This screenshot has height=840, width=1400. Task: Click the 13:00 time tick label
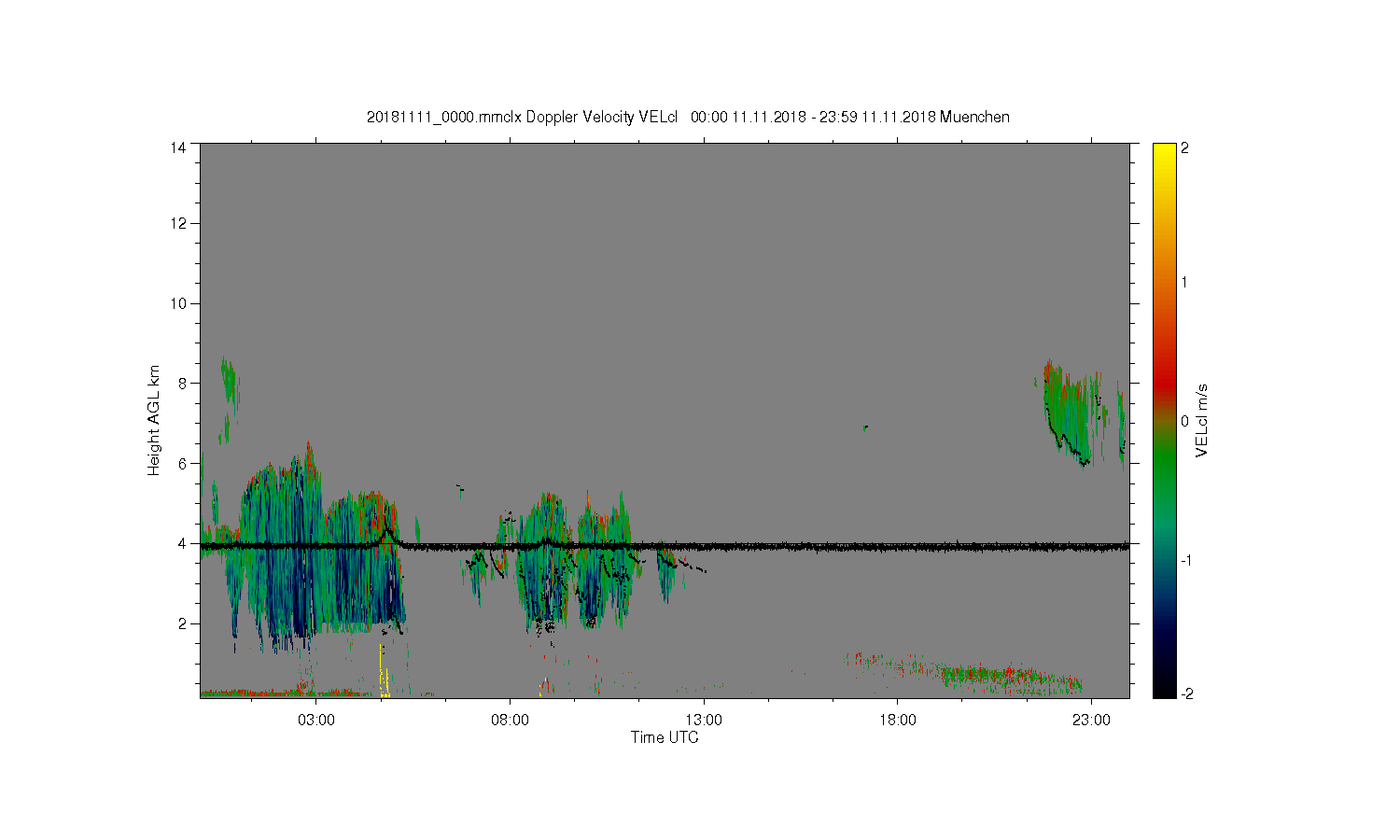704,721
